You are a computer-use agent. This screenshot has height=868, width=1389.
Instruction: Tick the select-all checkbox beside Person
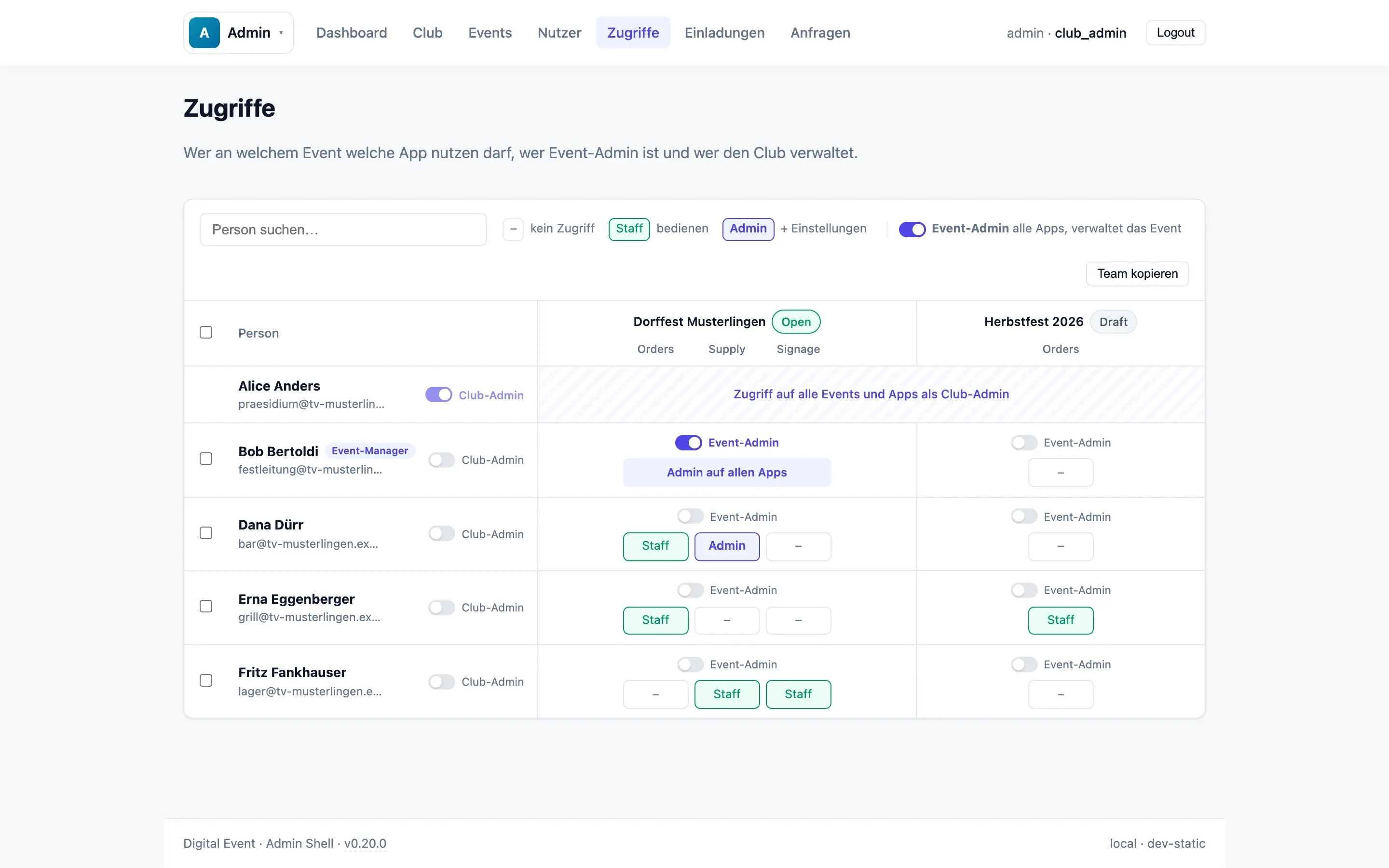206,332
